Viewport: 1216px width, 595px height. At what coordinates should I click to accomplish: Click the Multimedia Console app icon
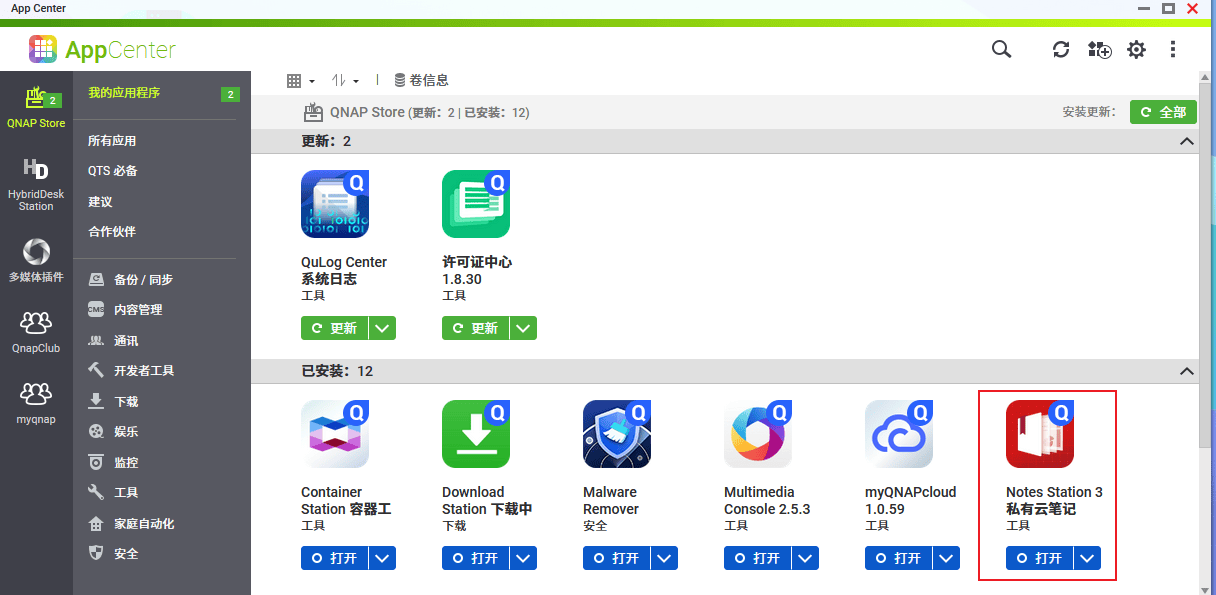pos(758,434)
